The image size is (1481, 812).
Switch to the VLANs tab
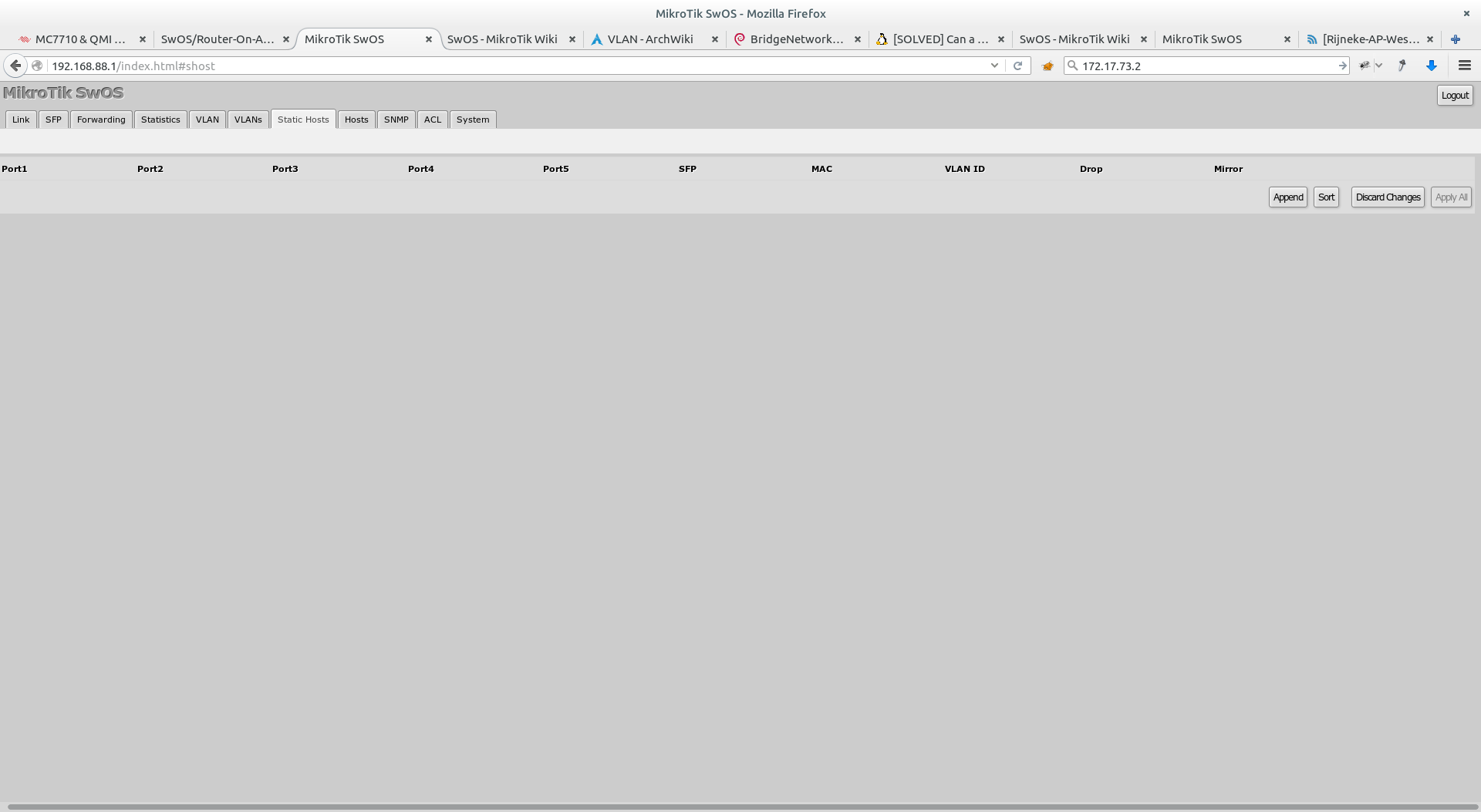point(248,120)
